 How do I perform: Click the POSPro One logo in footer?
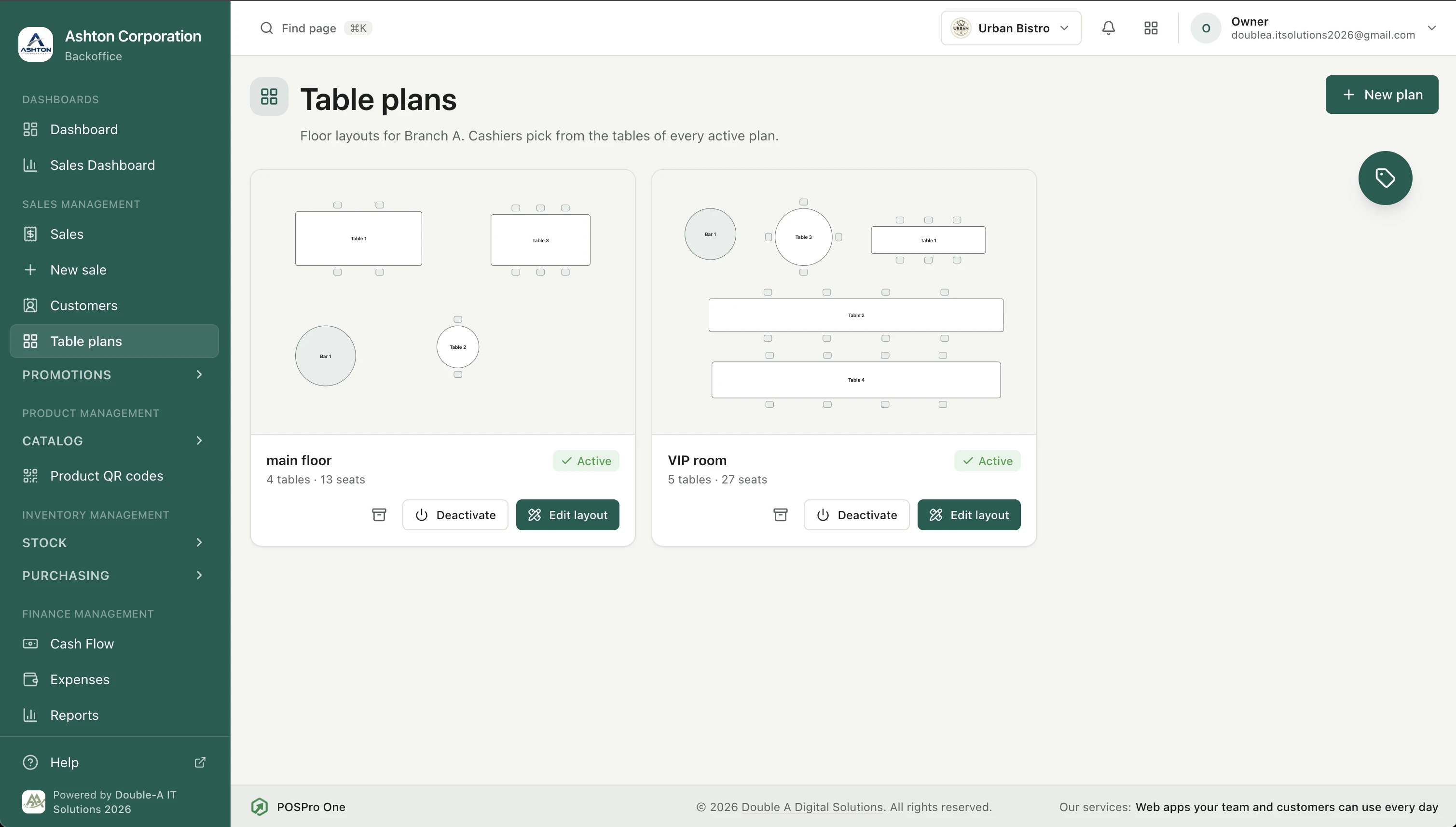click(x=260, y=807)
